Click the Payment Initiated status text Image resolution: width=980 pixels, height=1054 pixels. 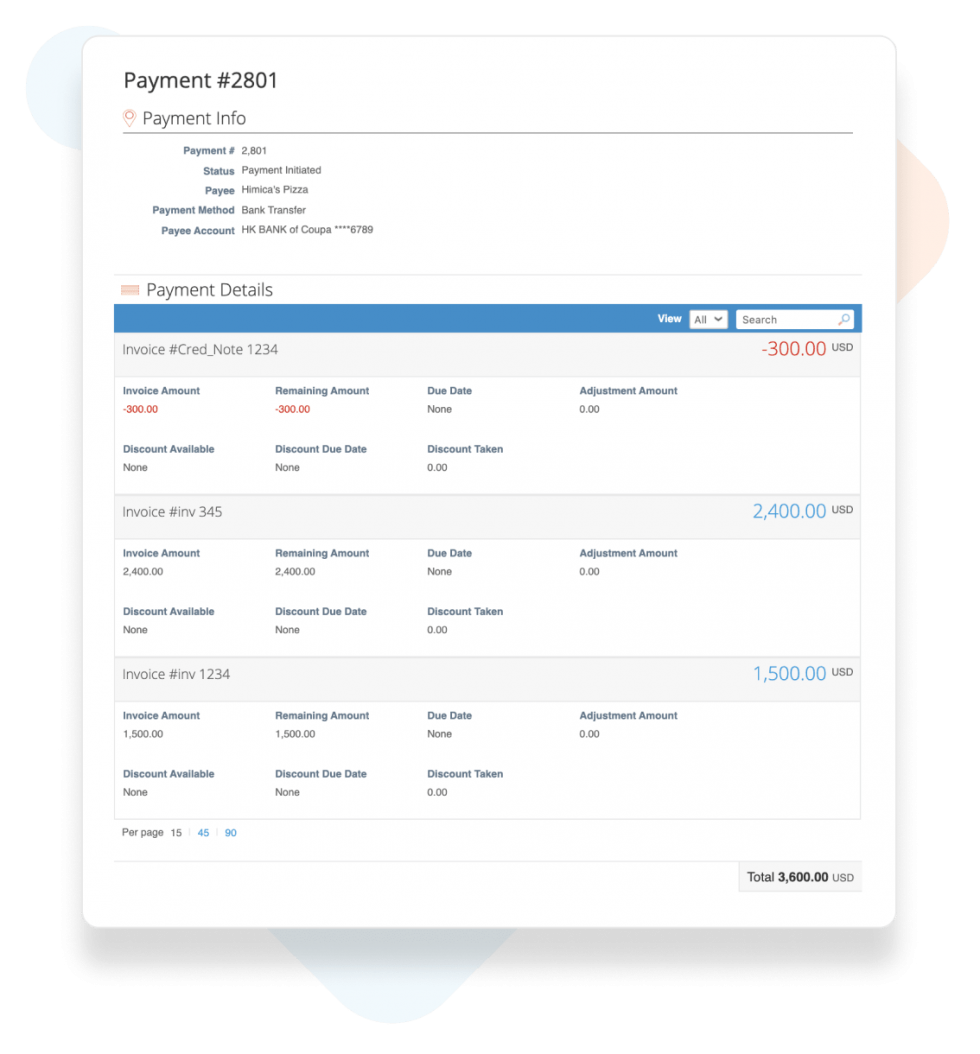click(x=283, y=170)
